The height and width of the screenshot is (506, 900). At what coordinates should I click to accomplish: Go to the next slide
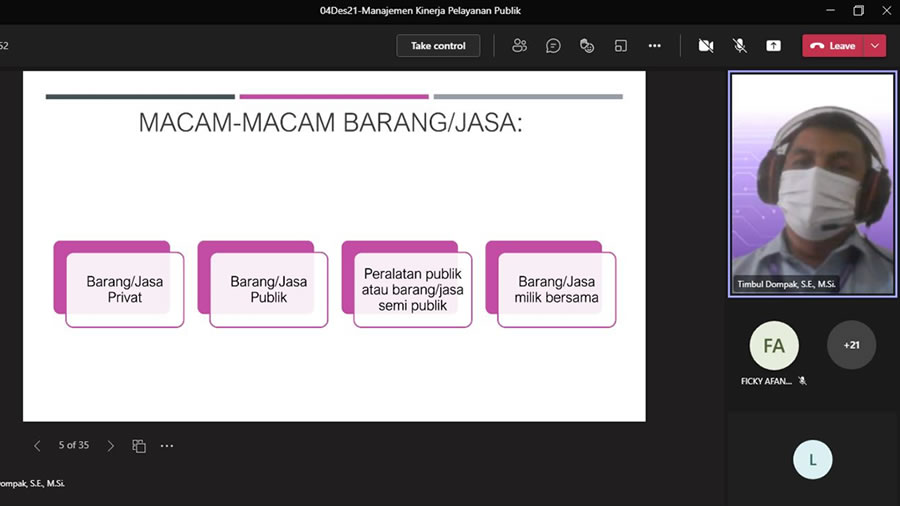tap(111, 446)
